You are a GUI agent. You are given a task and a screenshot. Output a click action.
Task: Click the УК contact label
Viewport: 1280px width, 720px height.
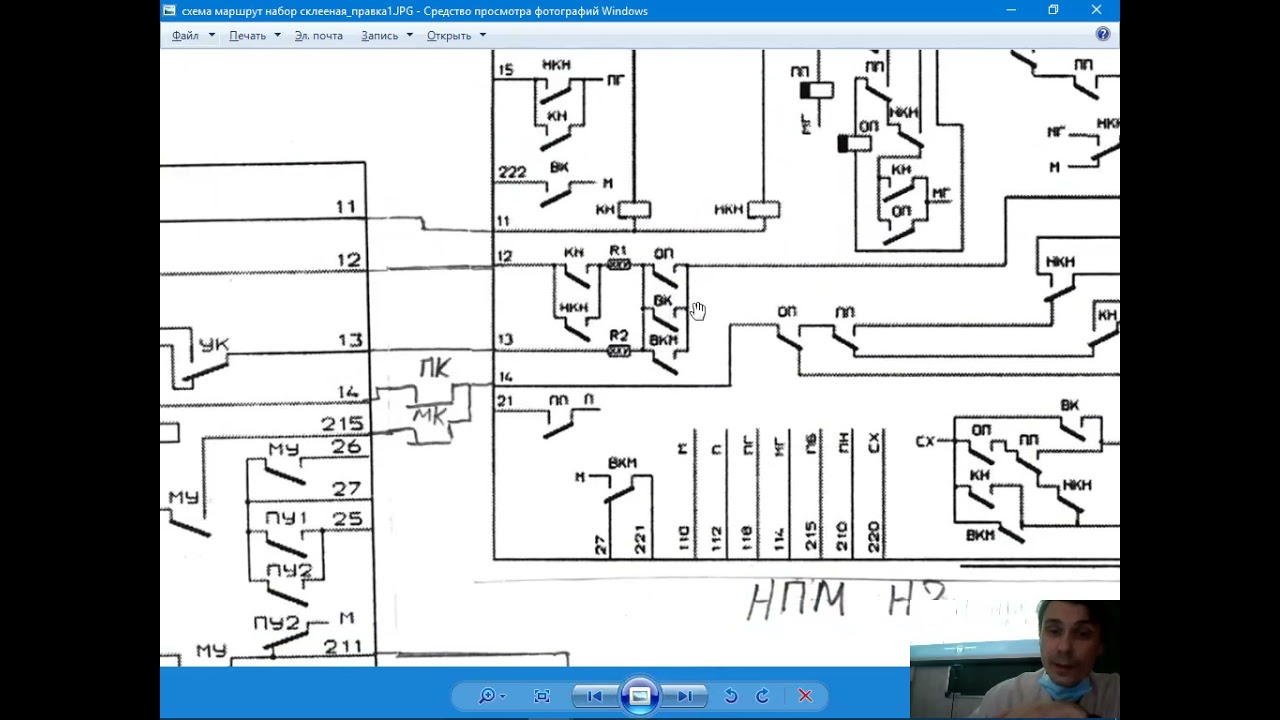(214, 346)
